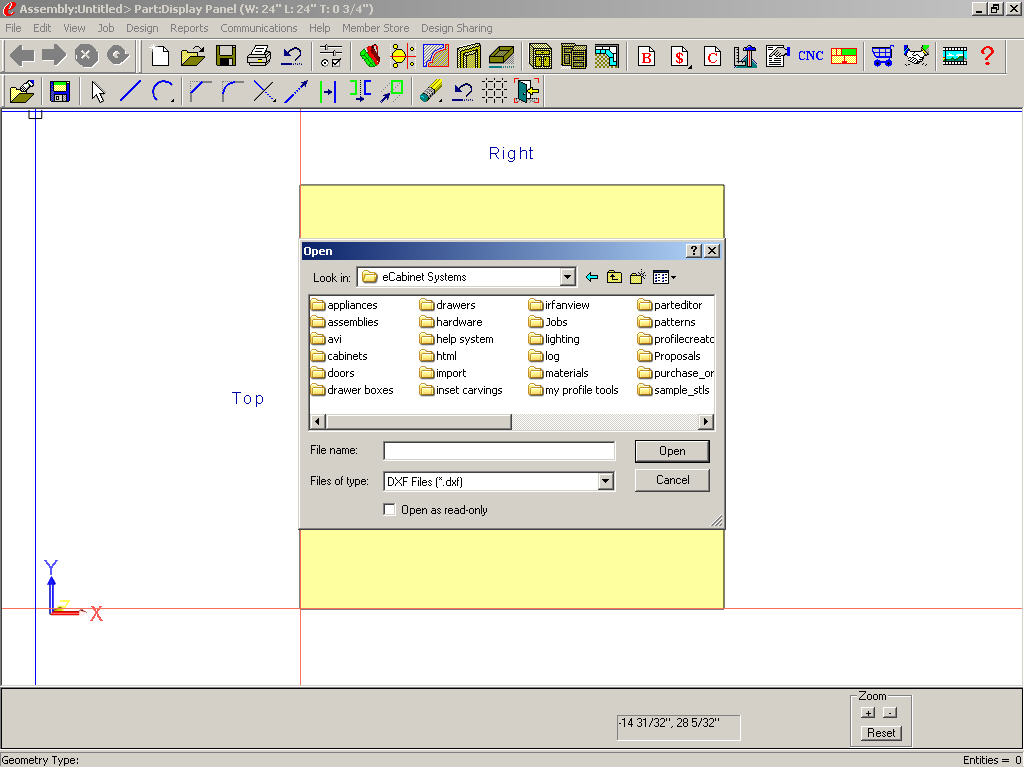Open the bill of materials B report icon
The width and height of the screenshot is (1024, 768).
pyautogui.click(x=647, y=56)
